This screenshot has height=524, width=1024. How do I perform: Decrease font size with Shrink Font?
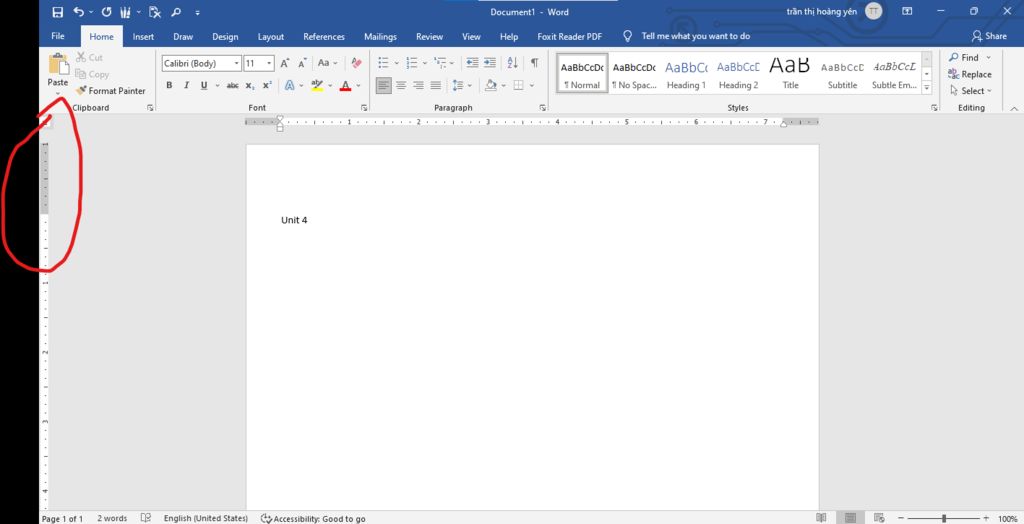click(302, 63)
